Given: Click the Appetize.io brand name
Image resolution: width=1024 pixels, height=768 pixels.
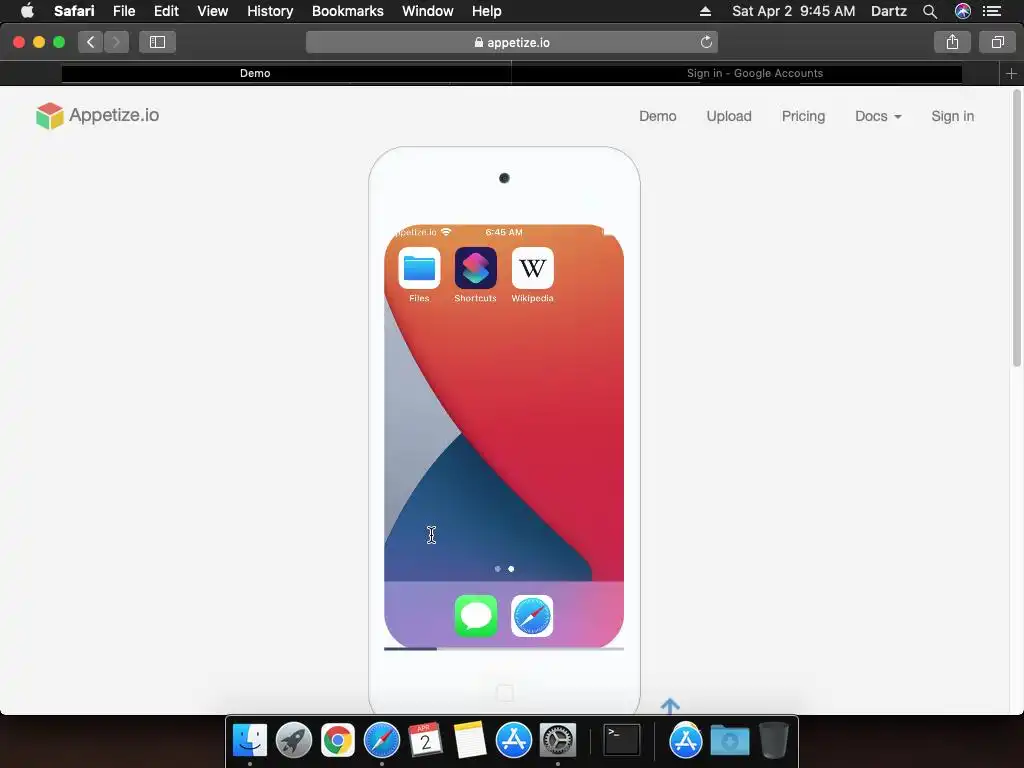Looking at the screenshot, I should [x=114, y=115].
